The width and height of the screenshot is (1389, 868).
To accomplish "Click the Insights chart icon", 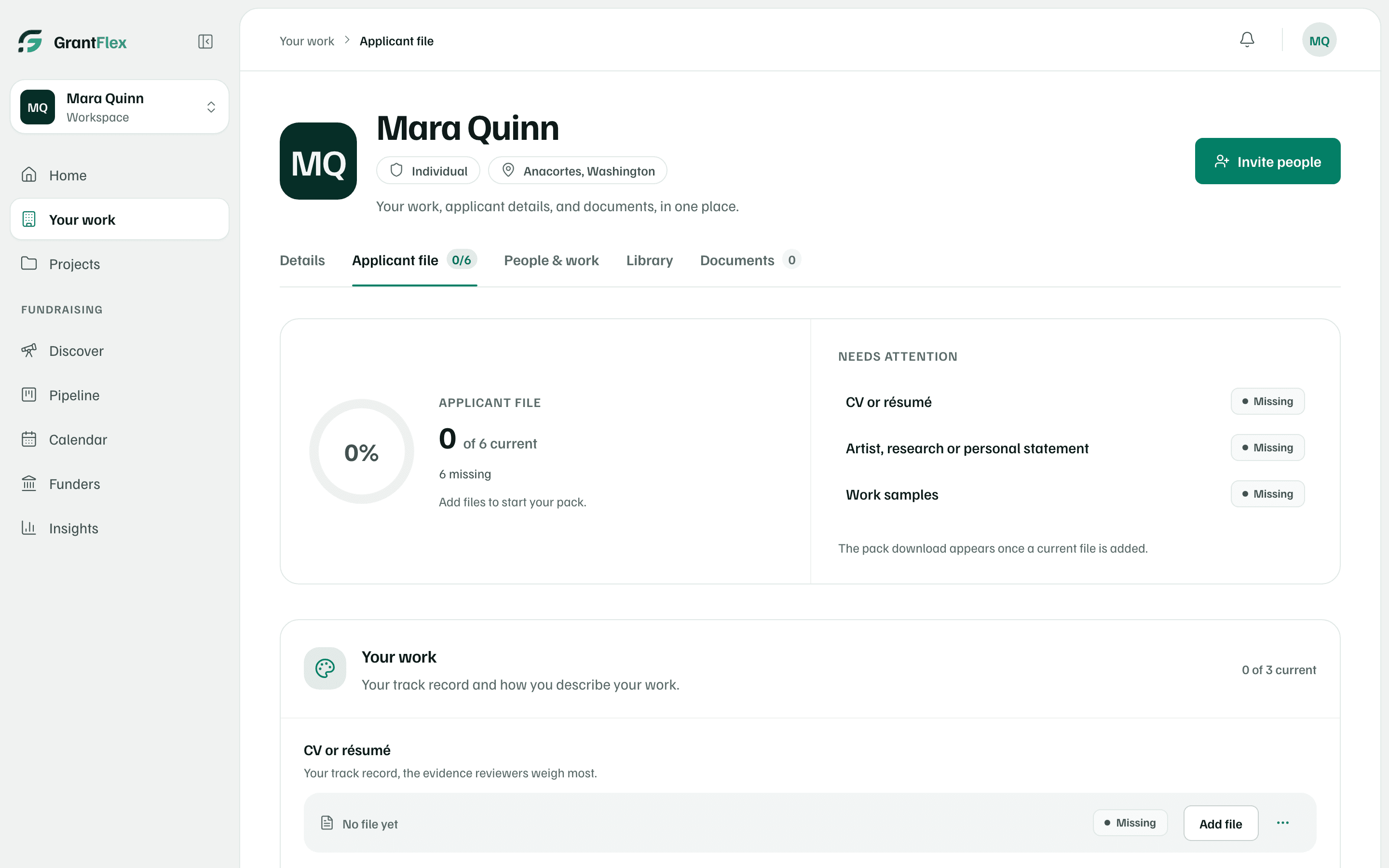I will tap(29, 528).
